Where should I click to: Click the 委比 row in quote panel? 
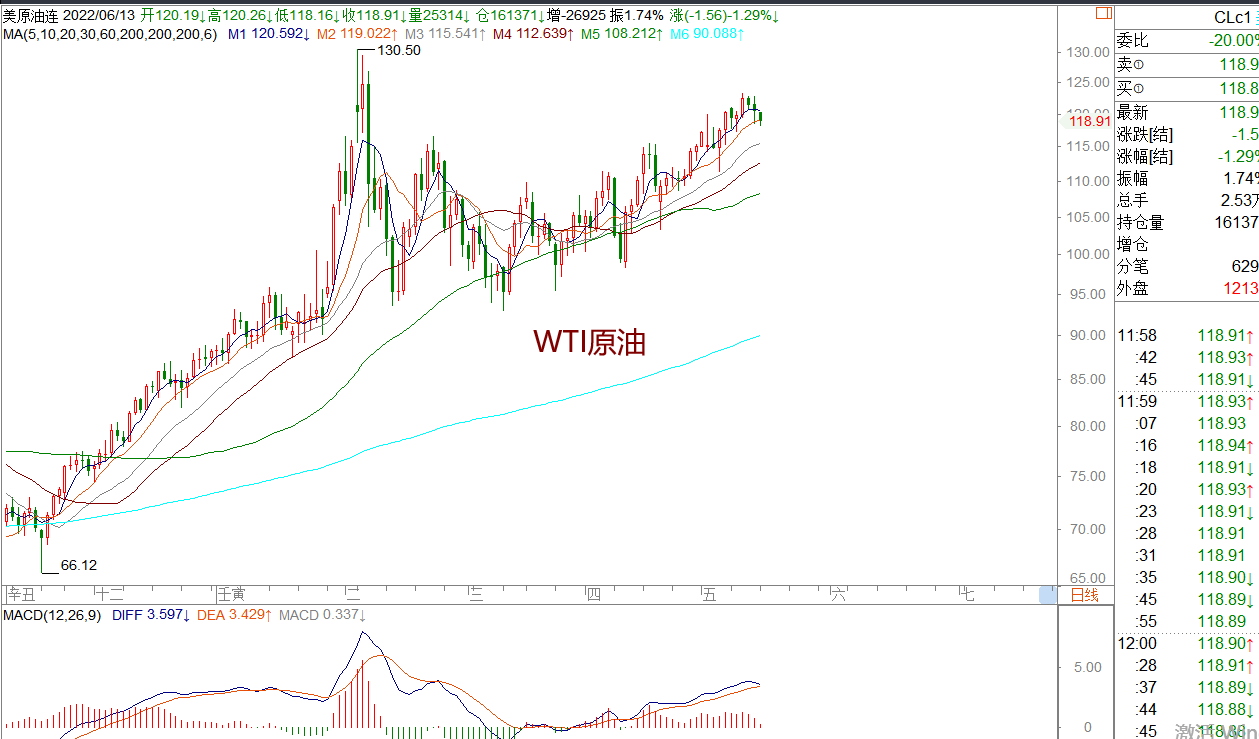pyautogui.click(x=1187, y=41)
